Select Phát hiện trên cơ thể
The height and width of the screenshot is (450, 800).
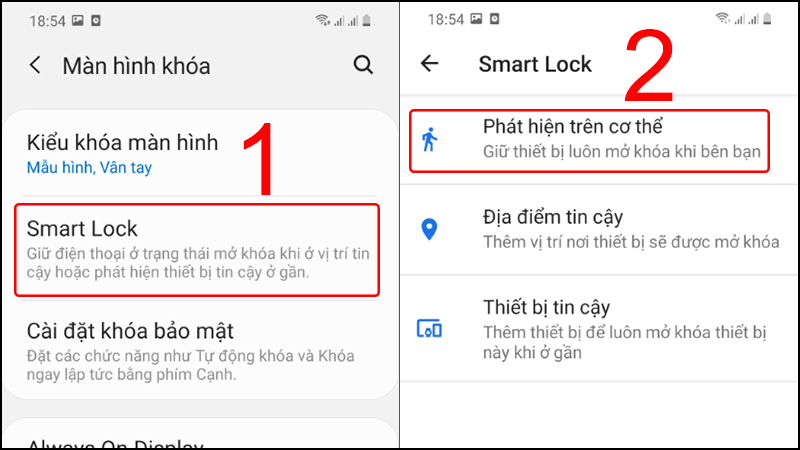coord(589,140)
